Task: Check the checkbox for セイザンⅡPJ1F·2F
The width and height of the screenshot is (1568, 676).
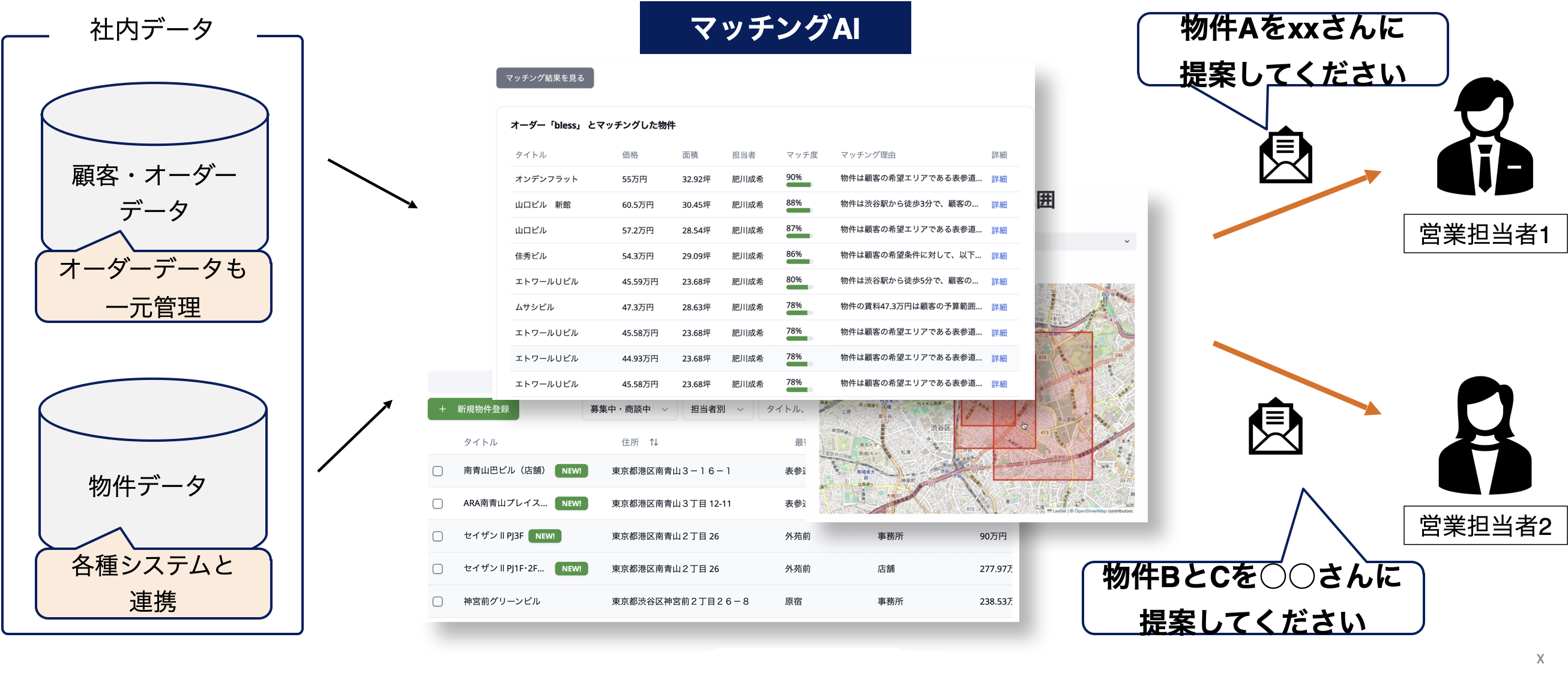Action: coord(437,568)
